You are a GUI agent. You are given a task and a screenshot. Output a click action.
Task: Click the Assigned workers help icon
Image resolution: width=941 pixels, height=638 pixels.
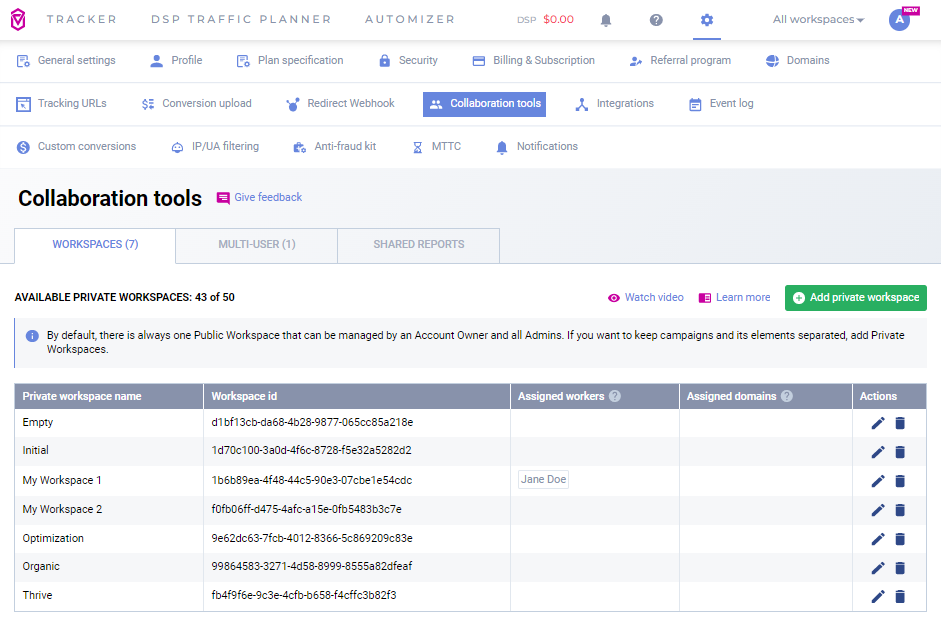(x=615, y=397)
